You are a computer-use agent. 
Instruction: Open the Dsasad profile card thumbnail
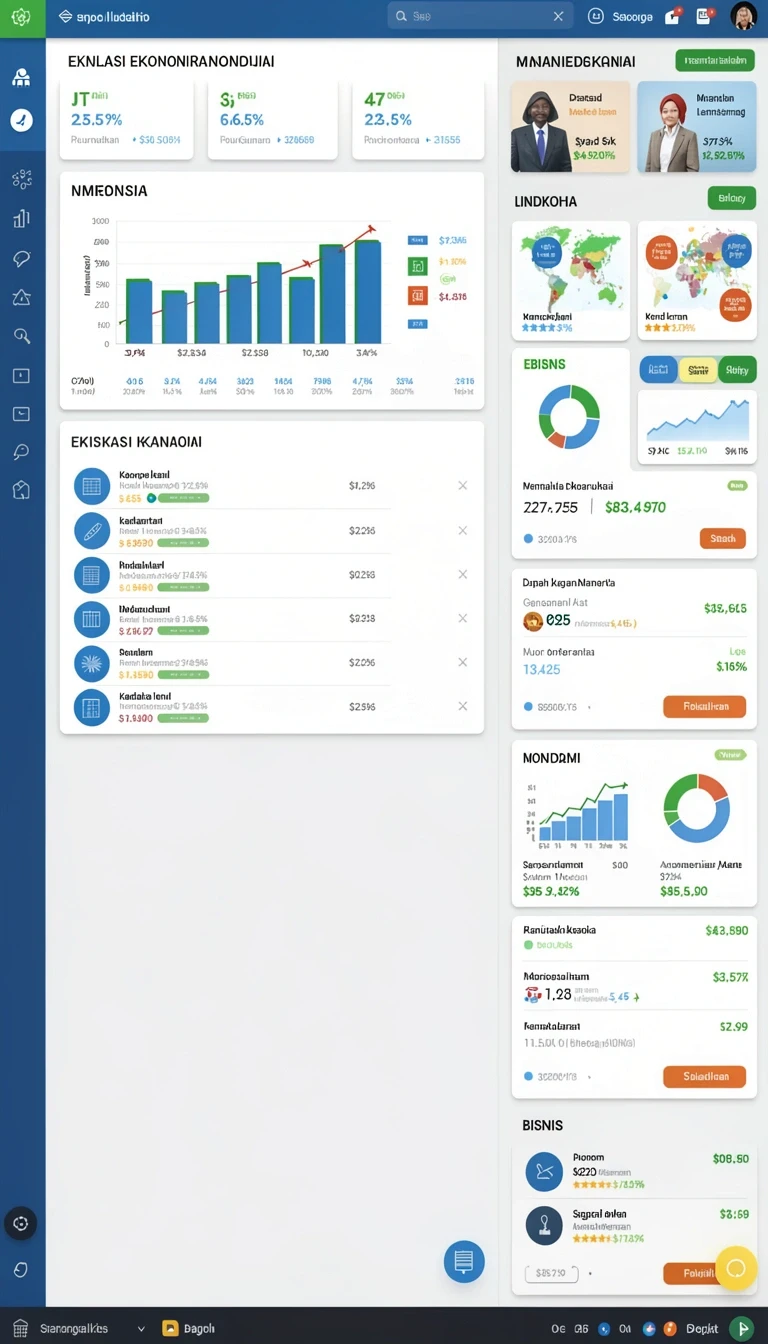570,126
